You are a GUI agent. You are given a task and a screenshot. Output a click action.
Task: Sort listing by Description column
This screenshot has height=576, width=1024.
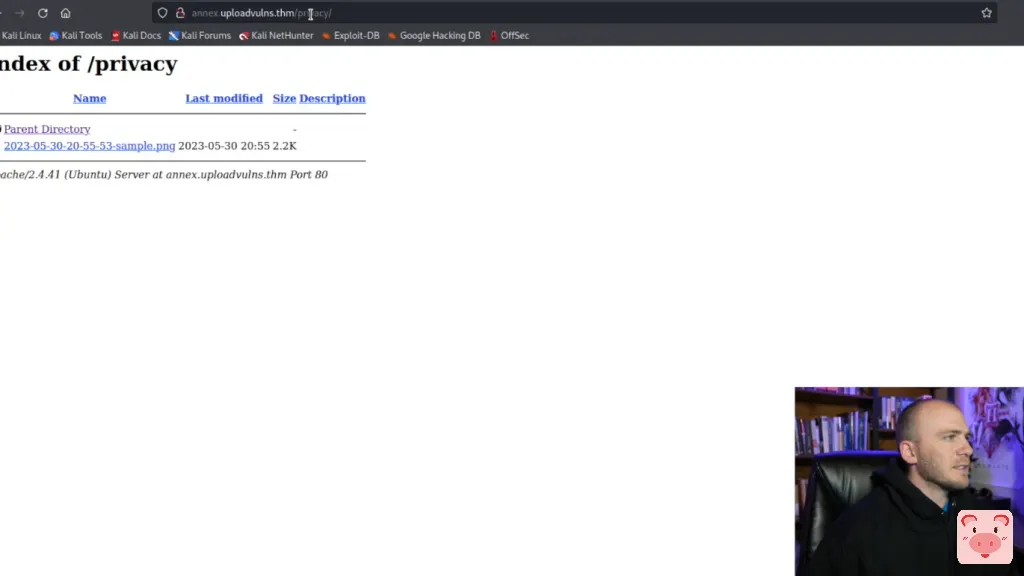pyautogui.click(x=332, y=99)
